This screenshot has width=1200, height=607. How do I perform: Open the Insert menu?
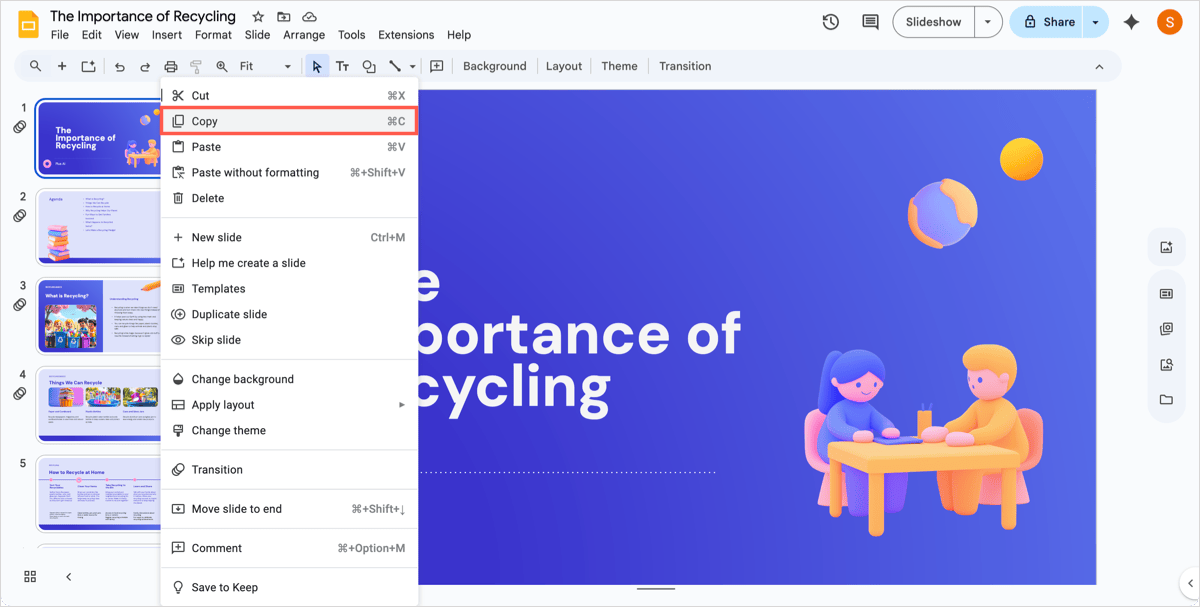[x=167, y=35]
